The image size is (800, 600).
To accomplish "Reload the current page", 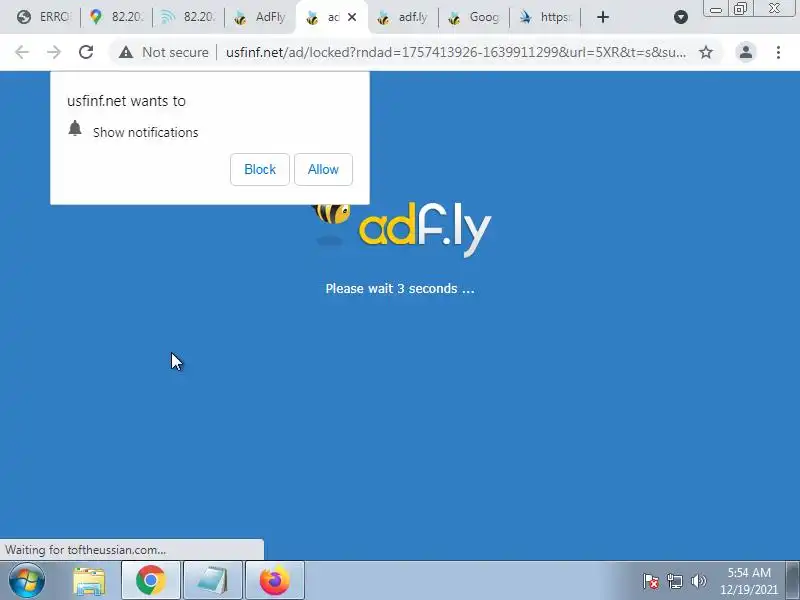I will point(86,52).
